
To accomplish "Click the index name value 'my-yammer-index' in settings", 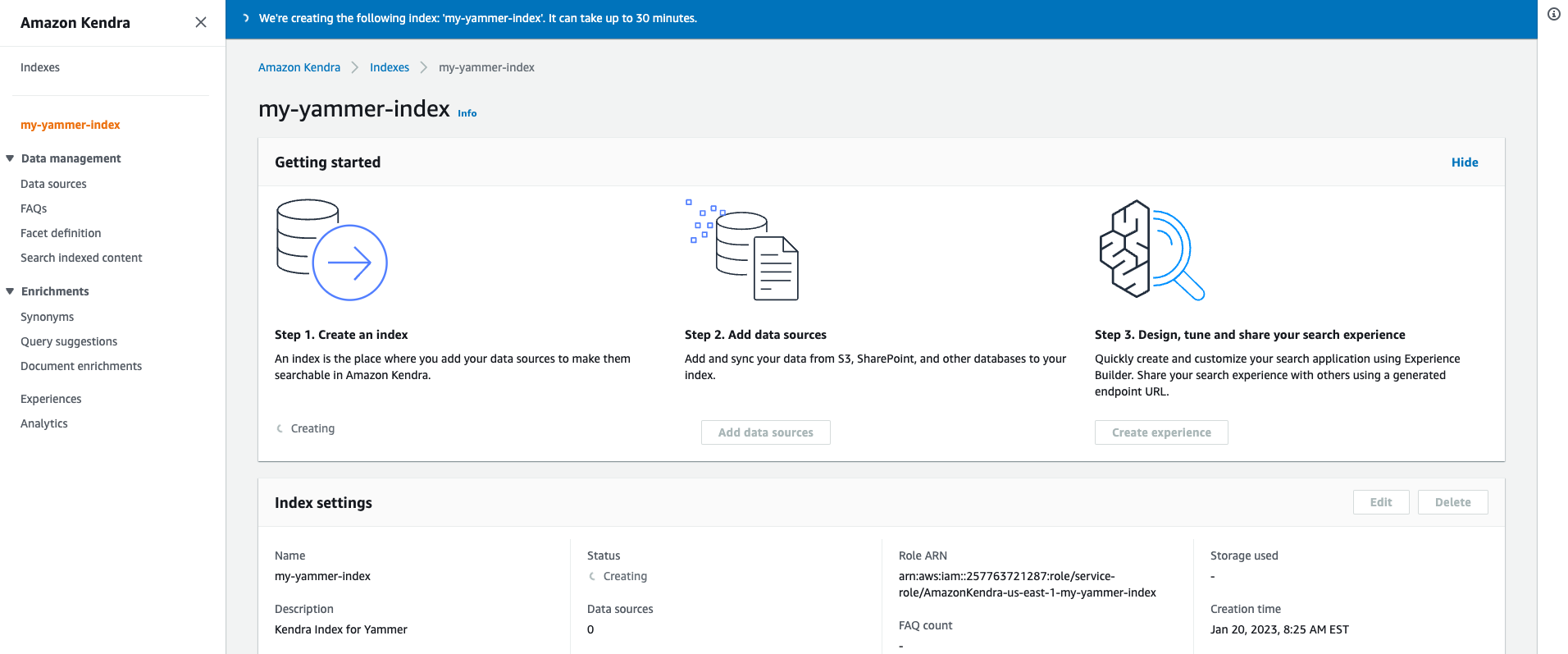I will (322, 576).
